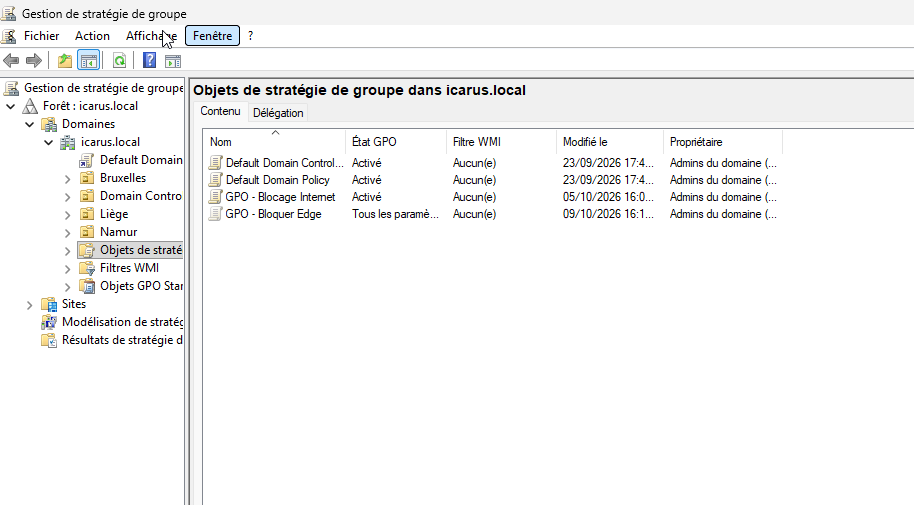Open the Action menu
This screenshot has width=914, height=505.
tap(92, 36)
